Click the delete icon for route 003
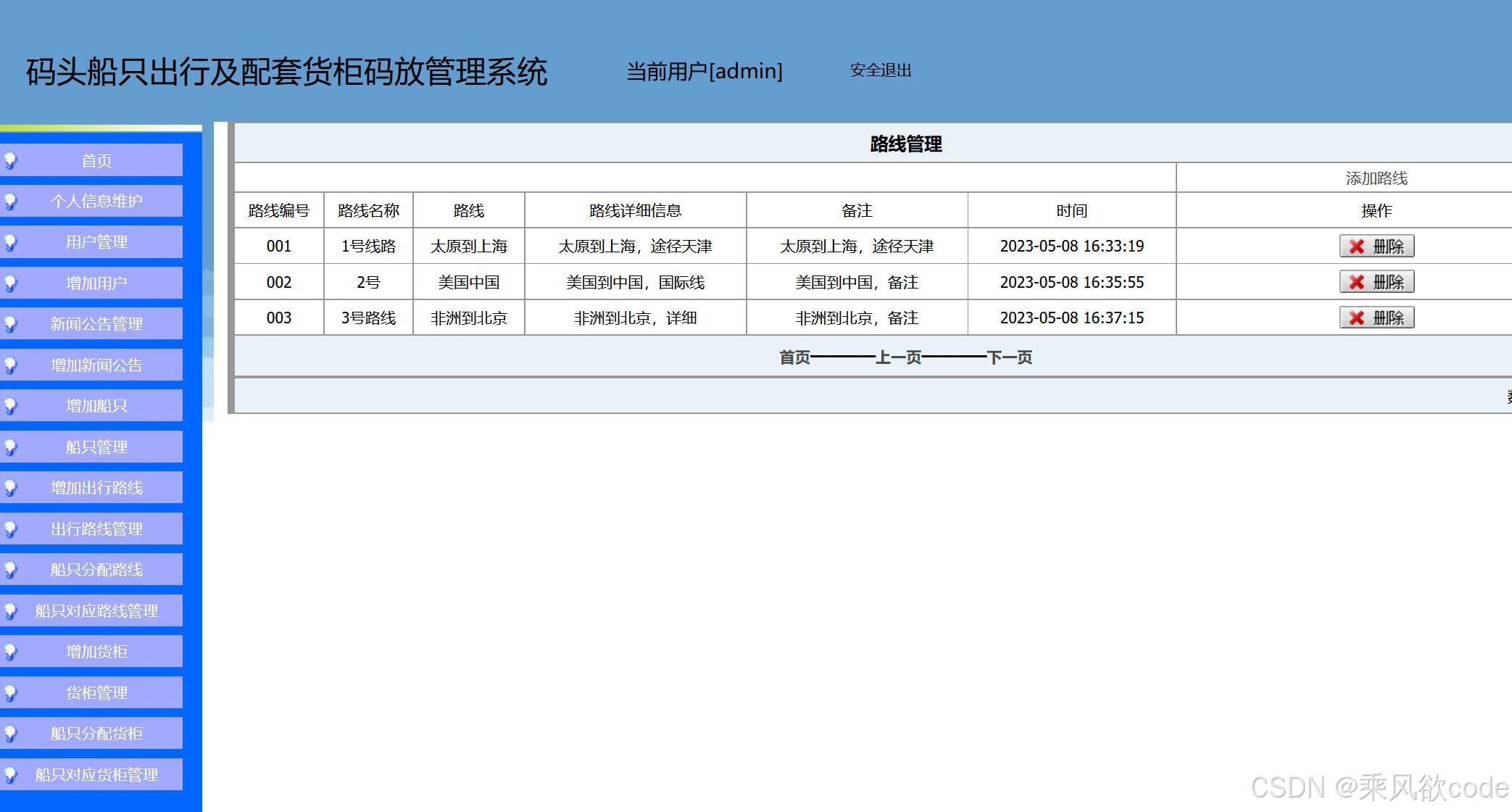 (x=1356, y=318)
